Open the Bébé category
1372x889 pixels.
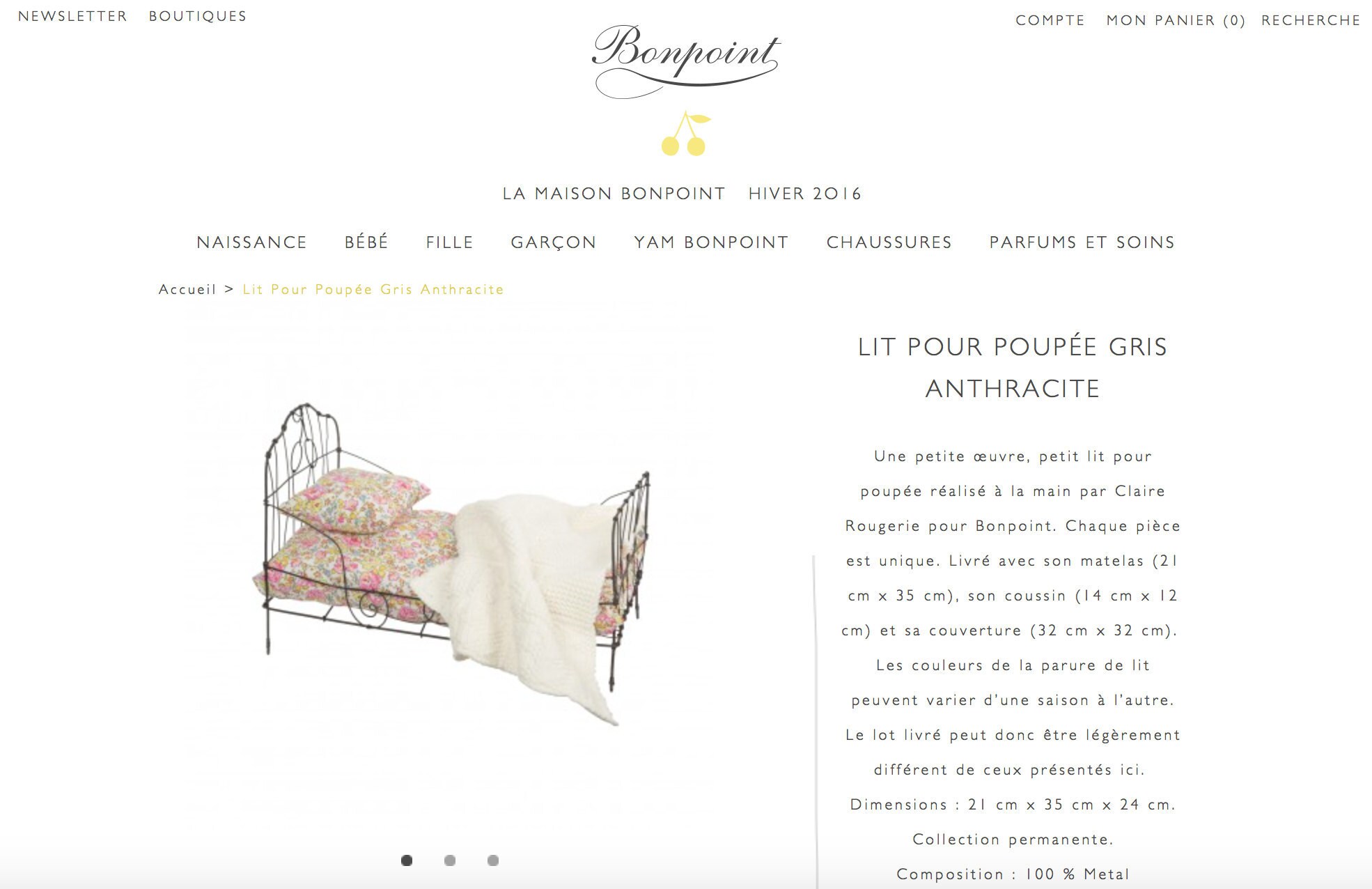tap(366, 242)
